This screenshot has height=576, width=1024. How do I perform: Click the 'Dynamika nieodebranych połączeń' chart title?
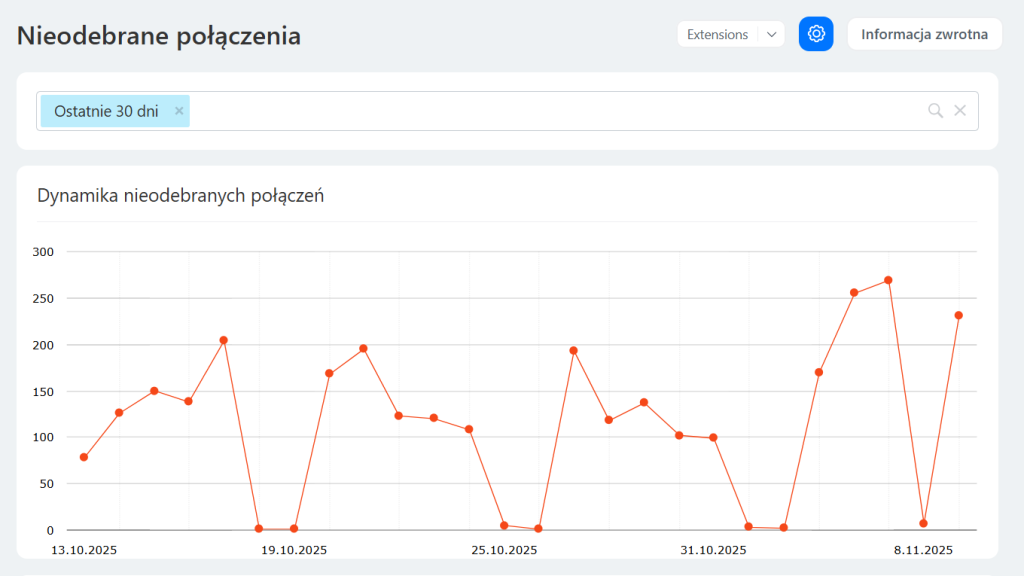180,196
